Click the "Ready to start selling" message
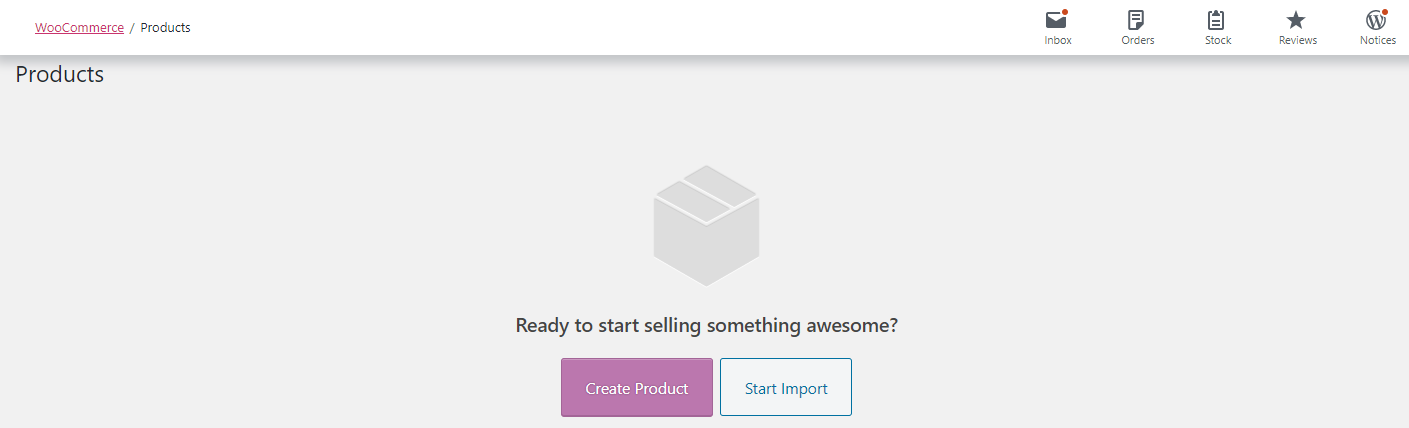The height and width of the screenshot is (428, 1409). [706, 325]
